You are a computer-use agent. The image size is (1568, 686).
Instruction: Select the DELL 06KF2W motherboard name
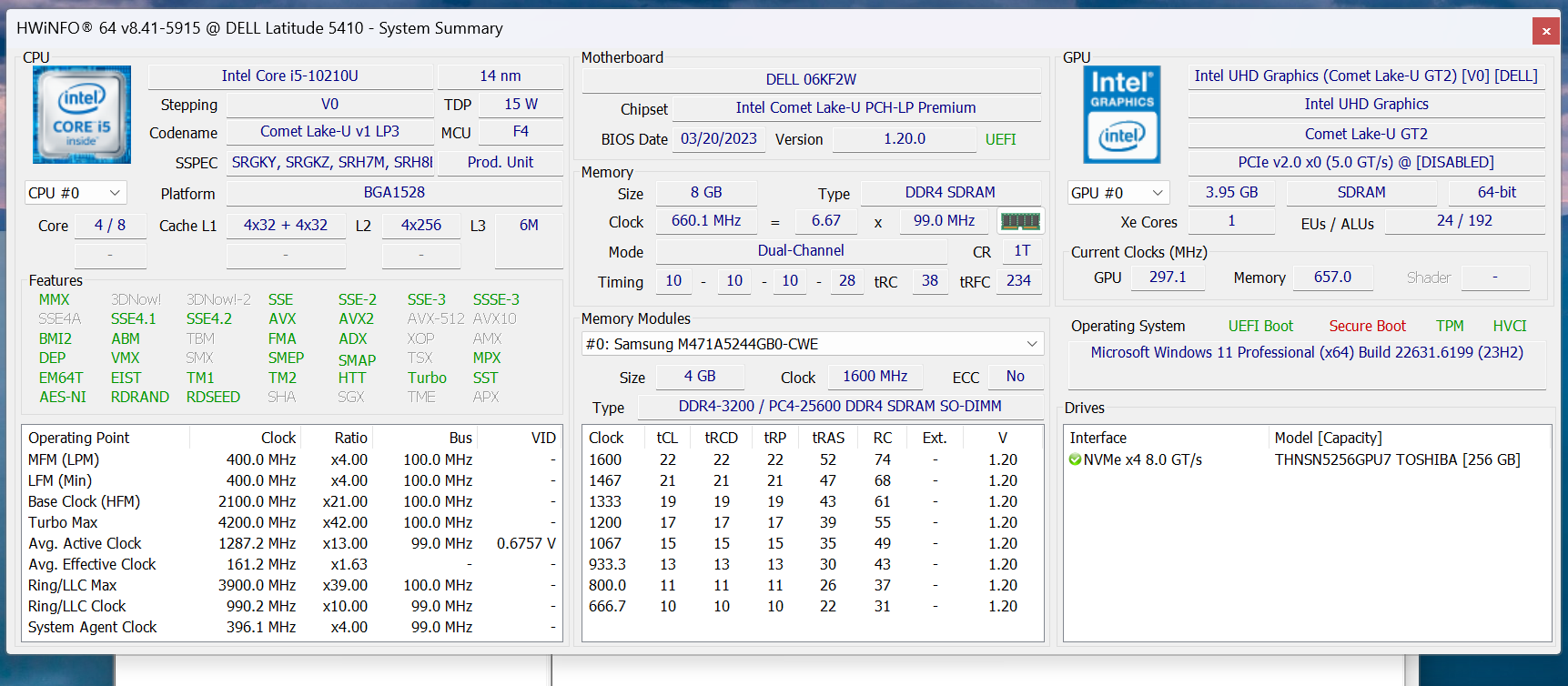[x=811, y=80]
